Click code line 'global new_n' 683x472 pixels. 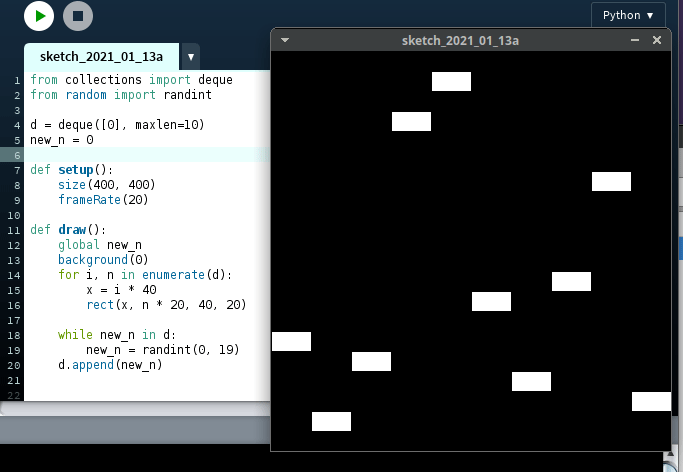click(x=100, y=245)
